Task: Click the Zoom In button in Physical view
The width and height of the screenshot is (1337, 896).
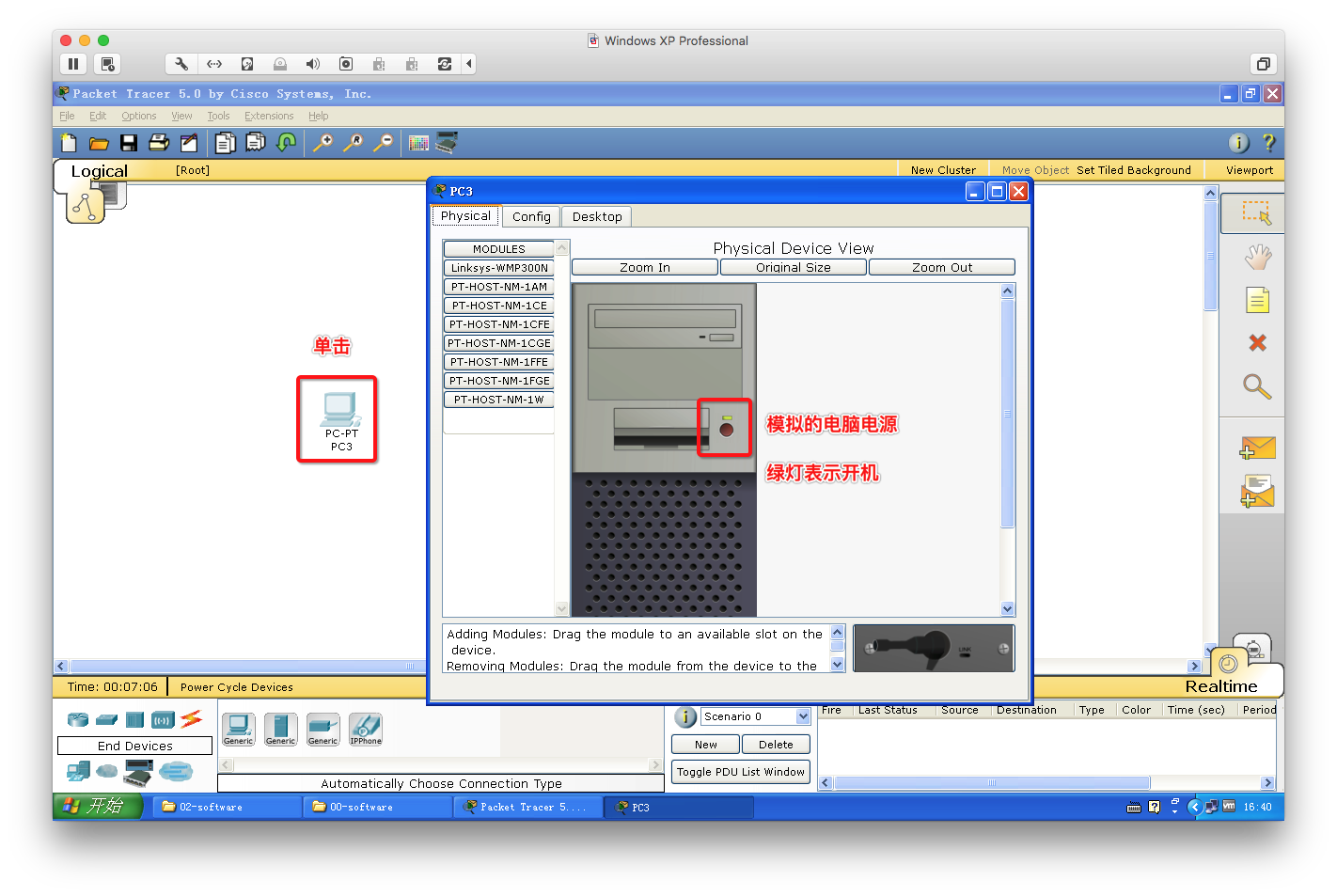Action: (645, 267)
